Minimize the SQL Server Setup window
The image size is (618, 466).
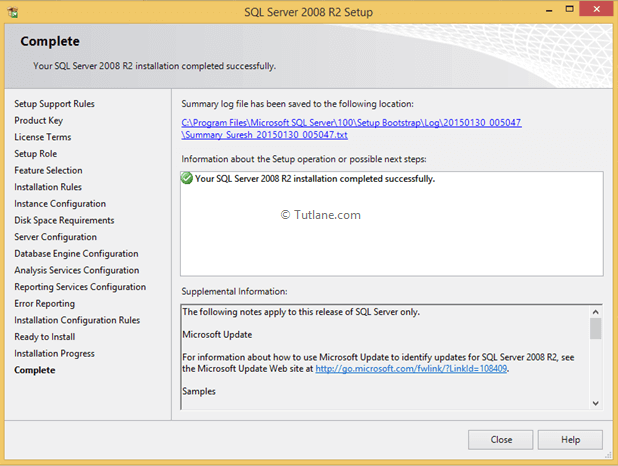549,10
